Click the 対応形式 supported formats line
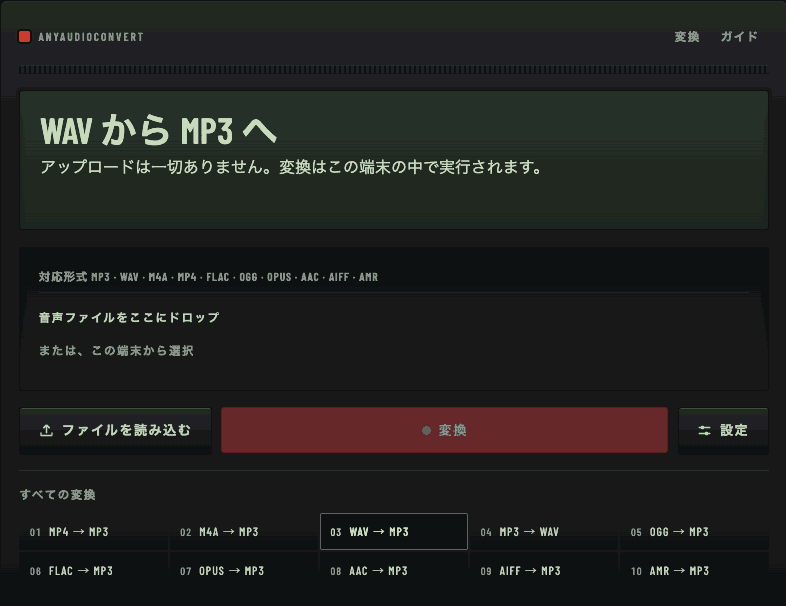This screenshot has height=606, width=786. [208, 277]
